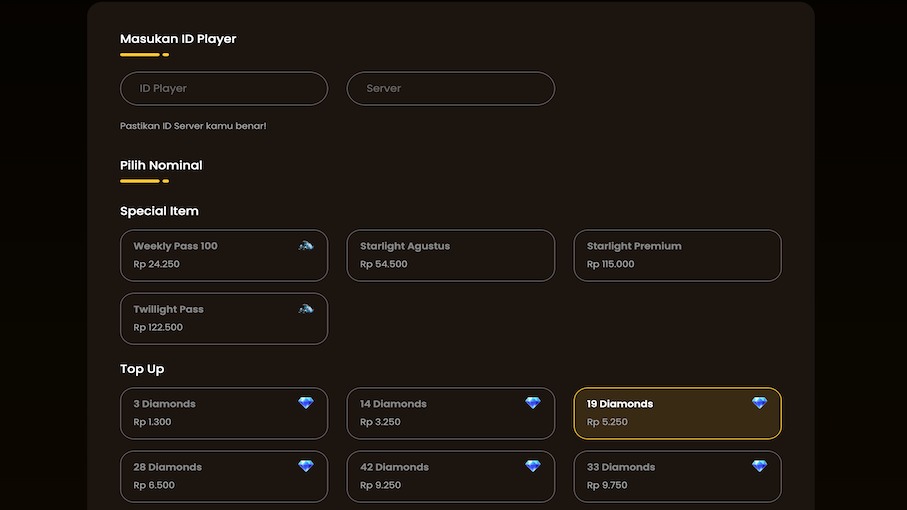This screenshot has width=907, height=510.
Task: Click the Weekly Pass 100 wing icon
Action: pyautogui.click(x=306, y=246)
